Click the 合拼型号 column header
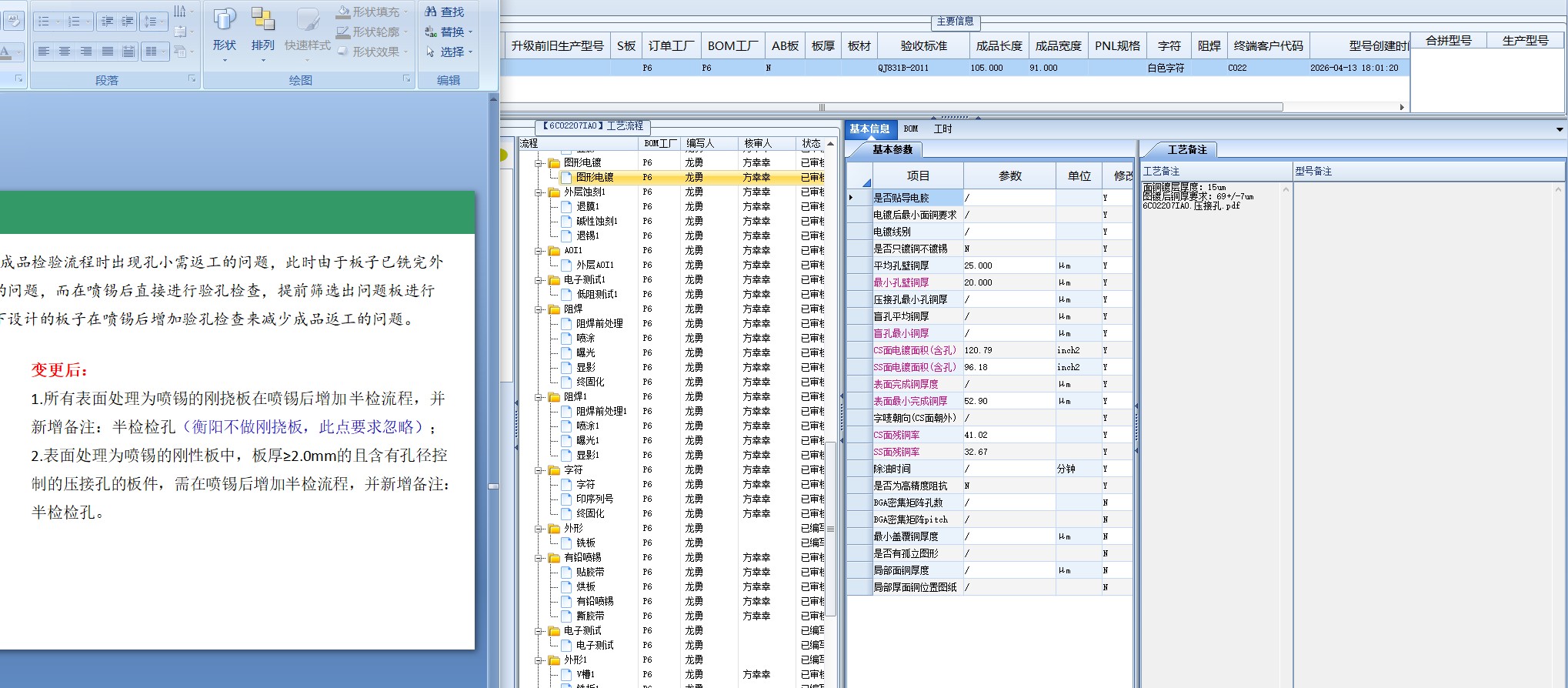 tap(1448, 41)
